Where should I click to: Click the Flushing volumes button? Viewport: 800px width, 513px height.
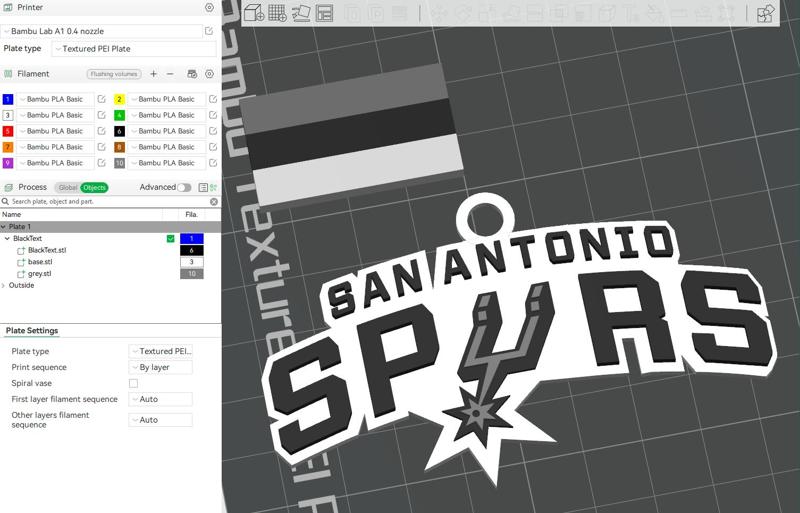pos(114,74)
